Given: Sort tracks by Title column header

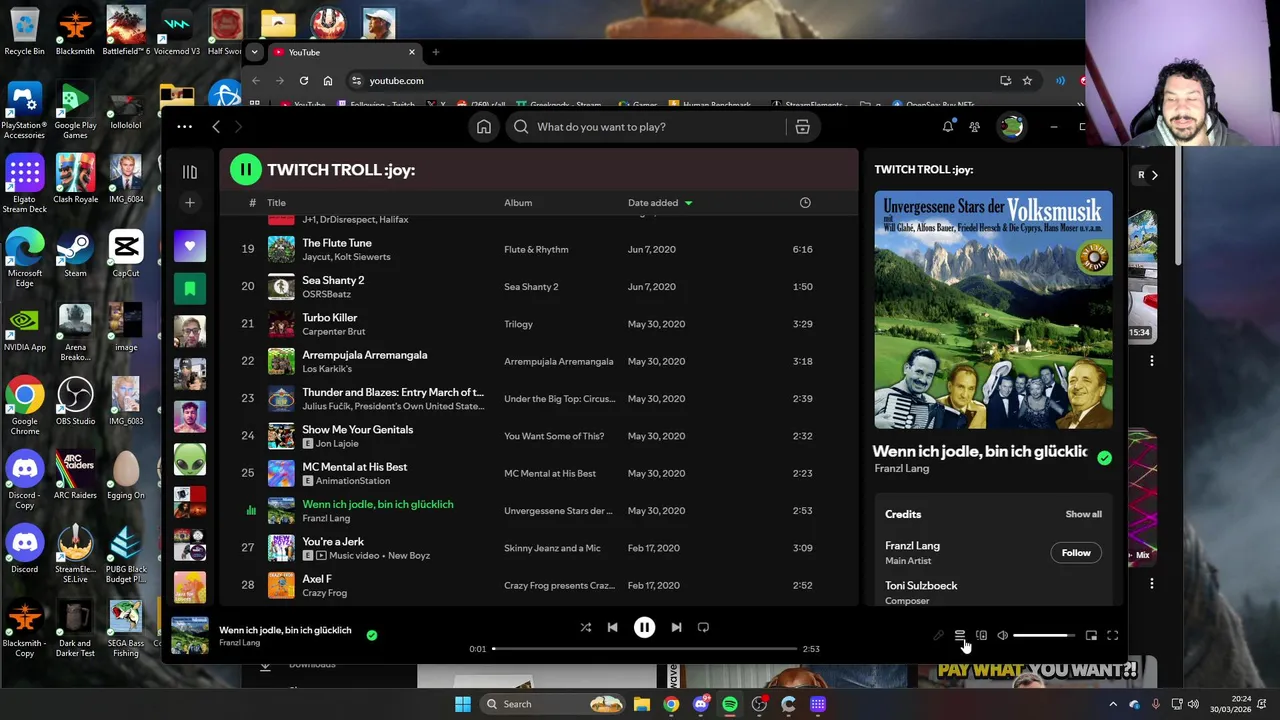Looking at the screenshot, I should [276, 203].
